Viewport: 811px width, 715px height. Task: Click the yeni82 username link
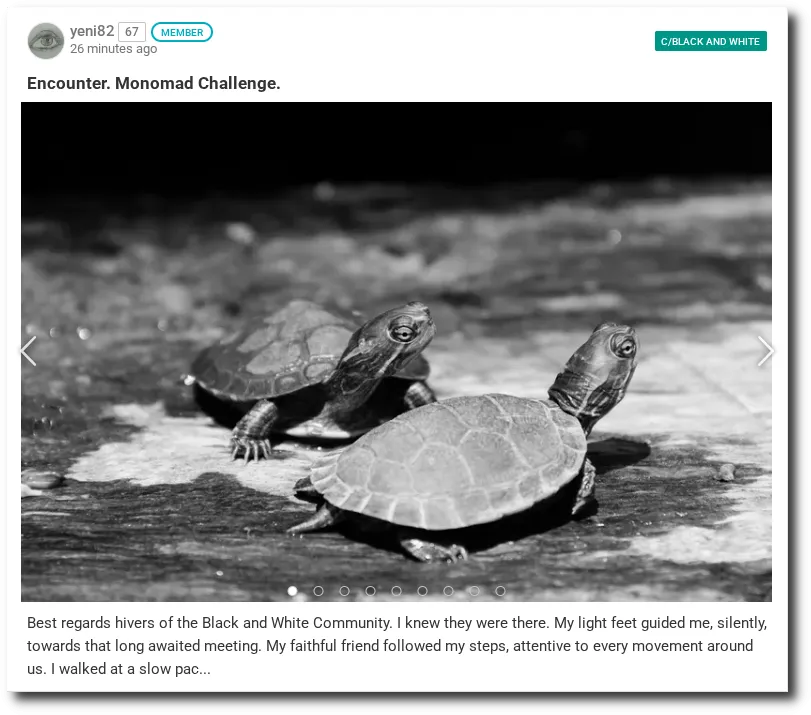pyautogui.click(x=92, y=31)
